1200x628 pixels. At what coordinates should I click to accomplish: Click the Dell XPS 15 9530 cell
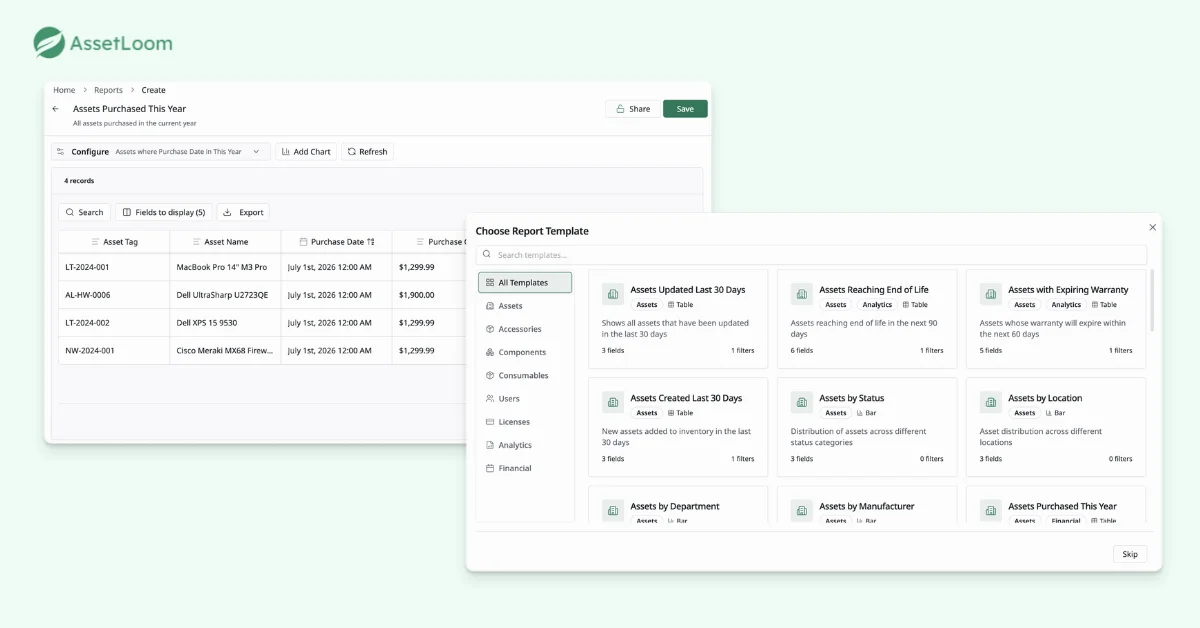[225, 323]
